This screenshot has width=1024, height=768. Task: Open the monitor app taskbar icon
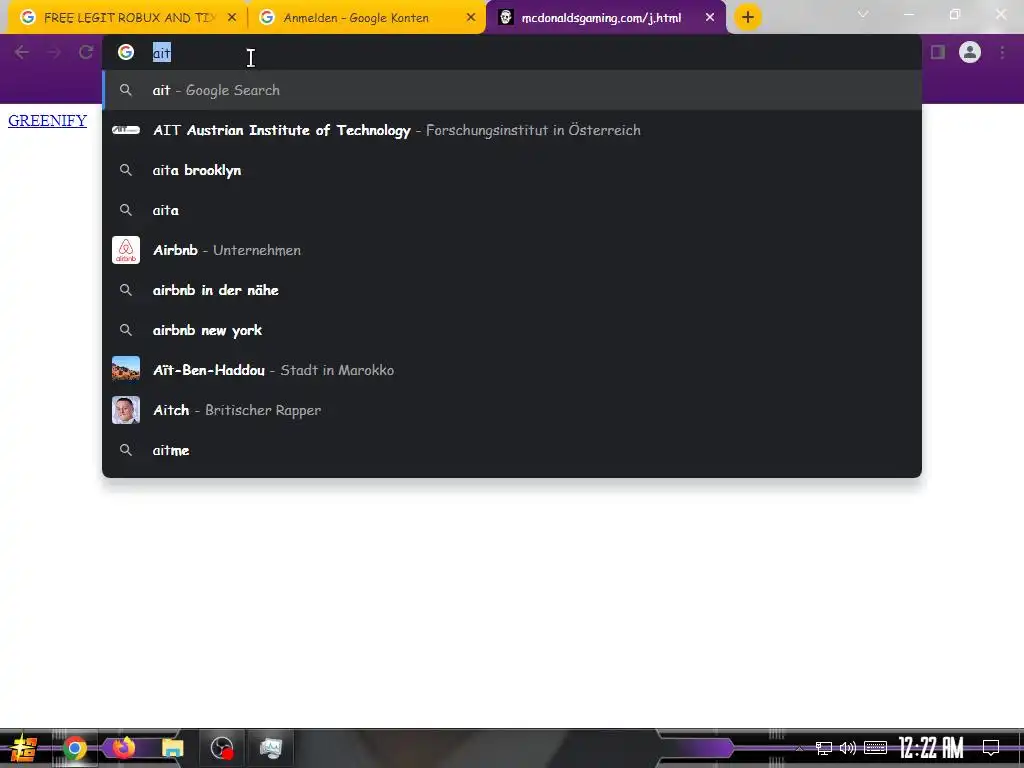pyautogui.click(x=270, y=748)
